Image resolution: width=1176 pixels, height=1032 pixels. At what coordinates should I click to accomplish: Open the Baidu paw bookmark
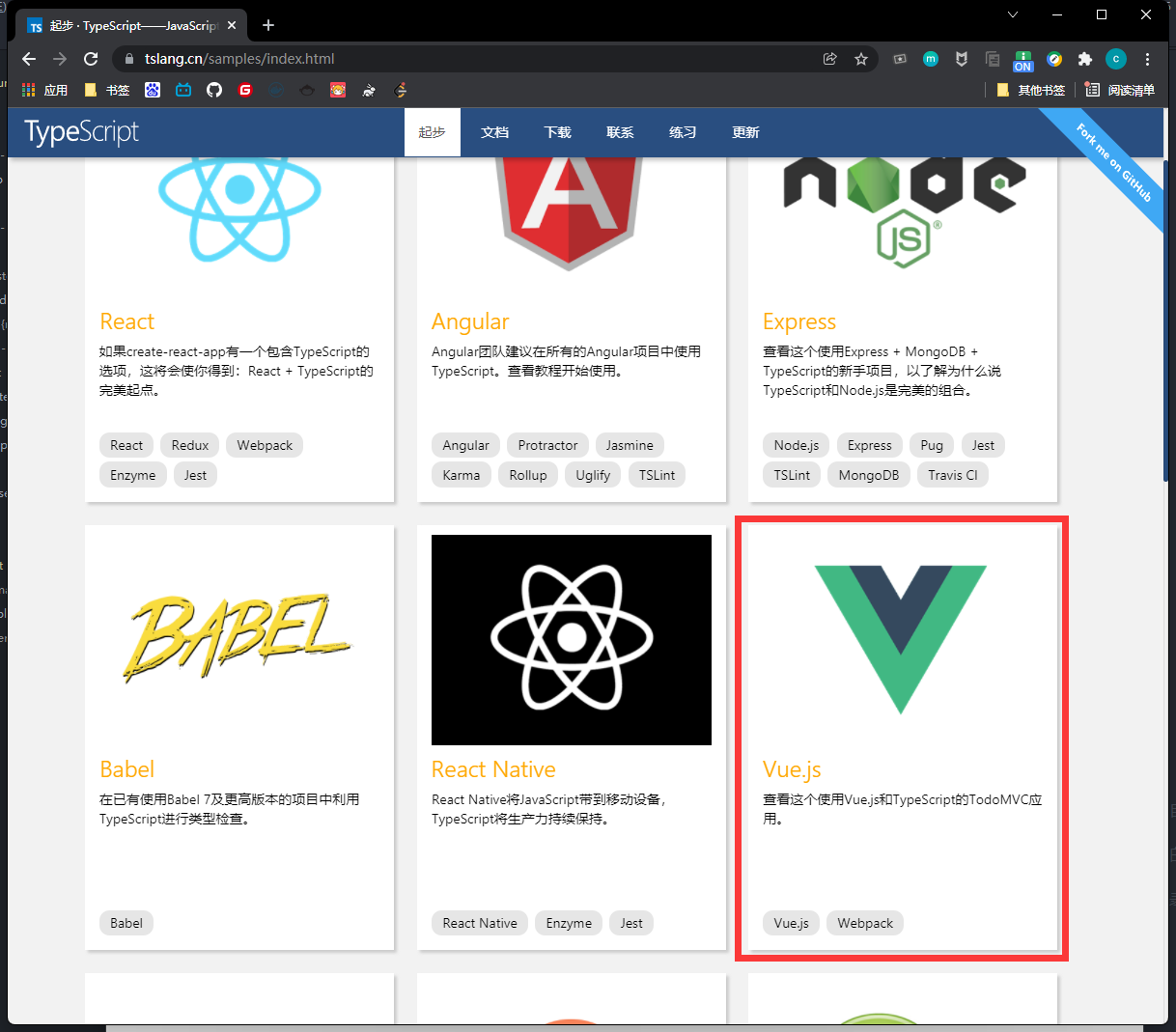point(153,90)
